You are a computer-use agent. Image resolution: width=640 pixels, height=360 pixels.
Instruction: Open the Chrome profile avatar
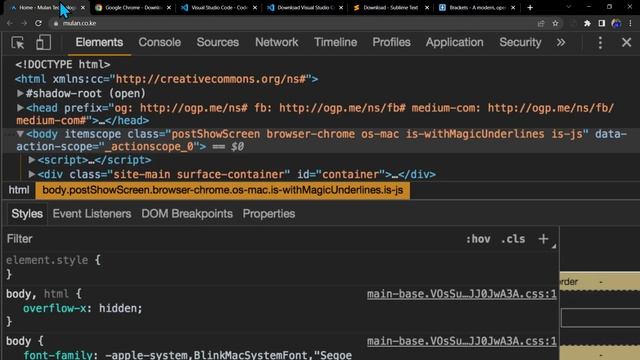tap(616, 23)
